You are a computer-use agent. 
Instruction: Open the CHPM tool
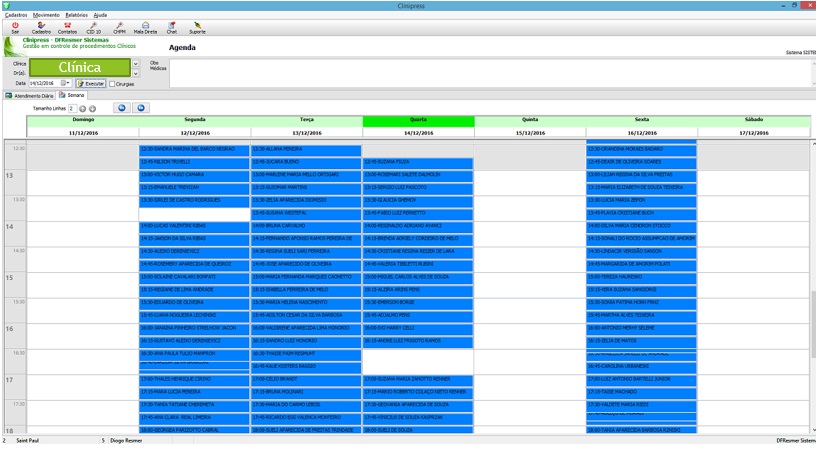point(120,26)
